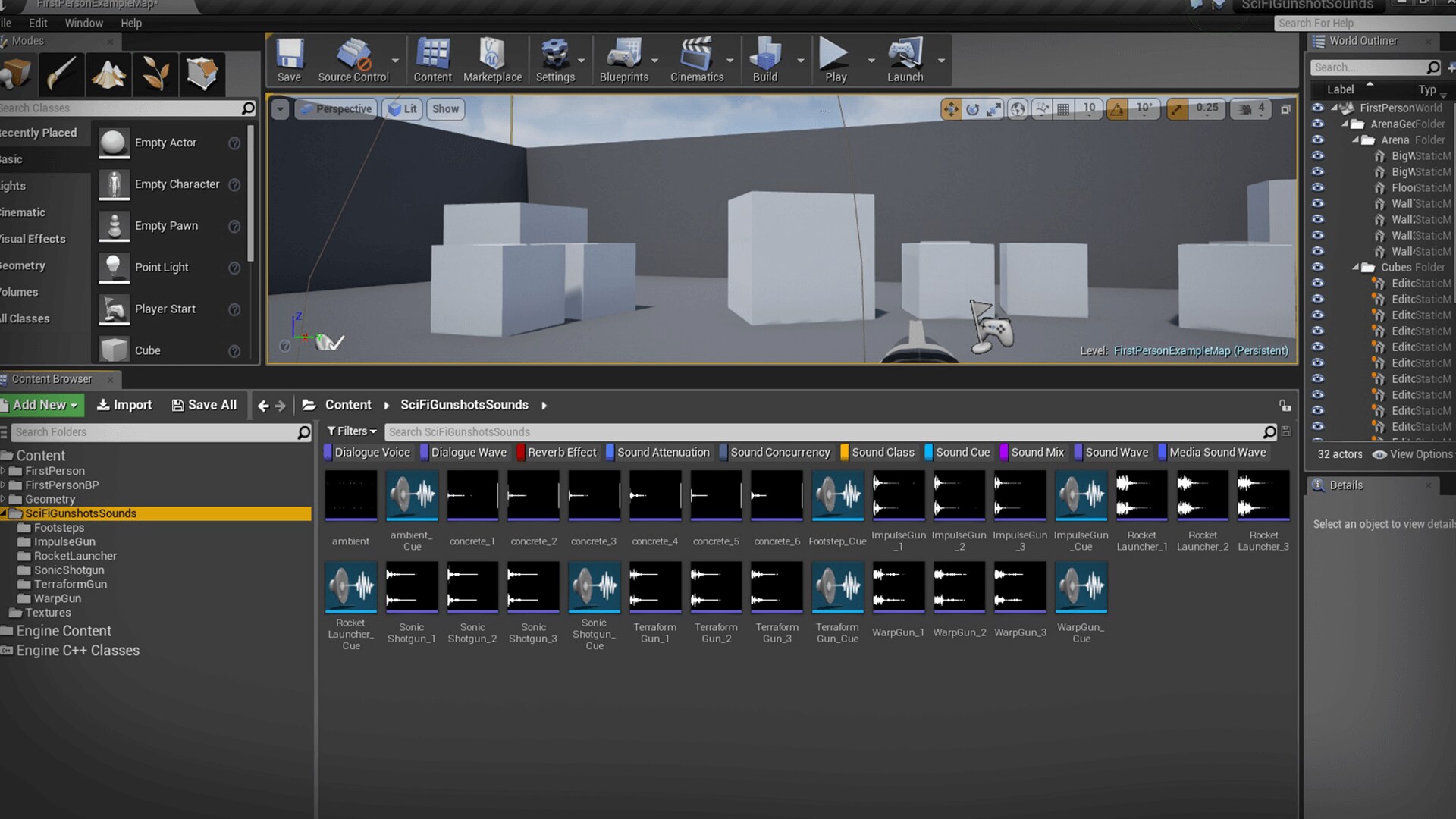
Task: Collapse the Cubes folder in outliner
Action: [x=1356, y=267]
